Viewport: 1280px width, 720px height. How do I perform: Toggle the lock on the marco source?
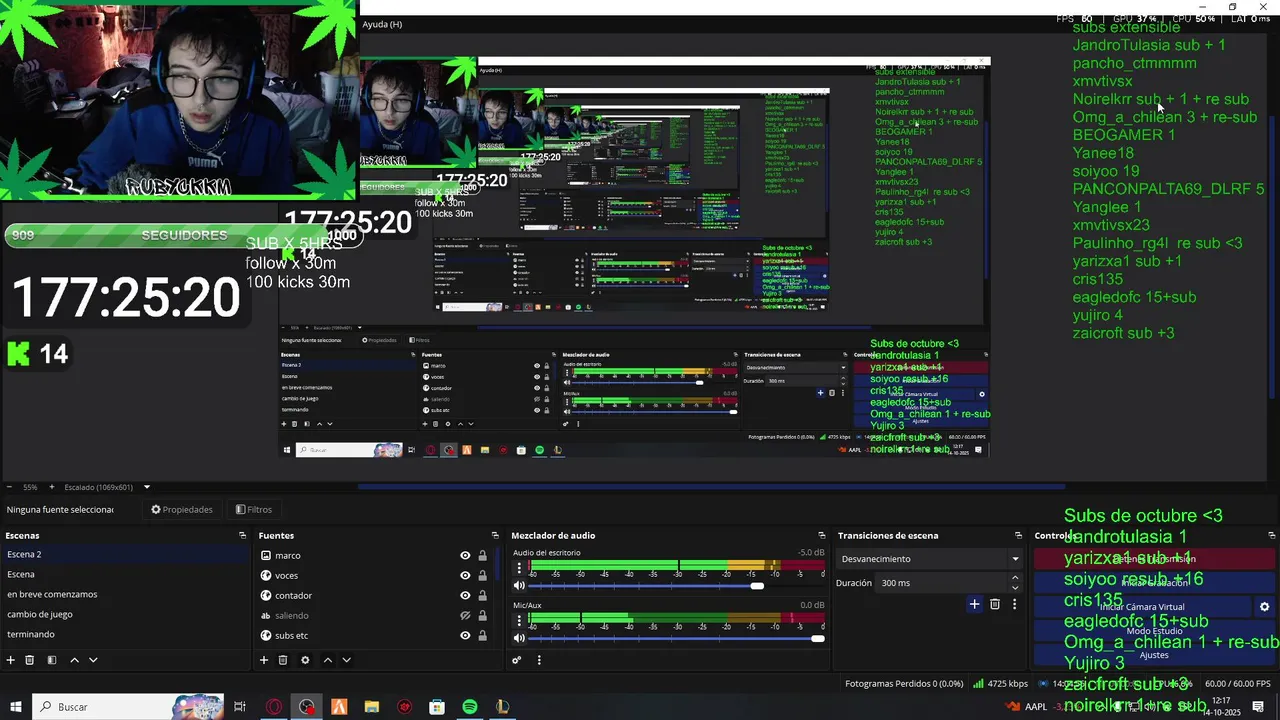click(482, 556)
